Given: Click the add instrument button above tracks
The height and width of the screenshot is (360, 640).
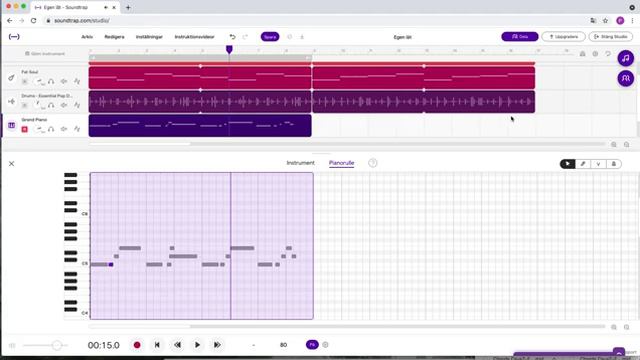Looking at the screenshot, I should (x=45, y=53).
